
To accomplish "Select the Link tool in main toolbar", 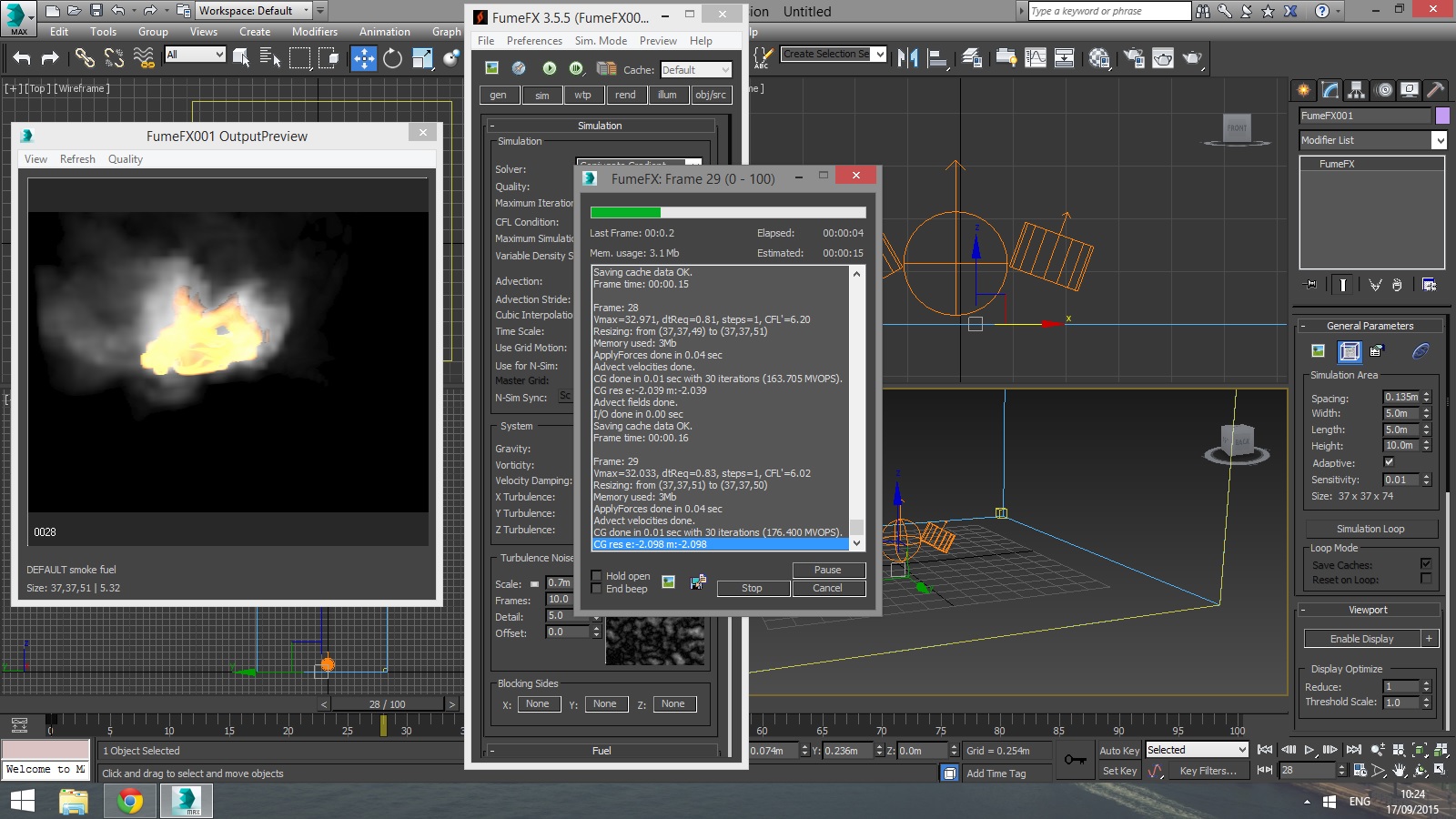I will tap(85, 58).
